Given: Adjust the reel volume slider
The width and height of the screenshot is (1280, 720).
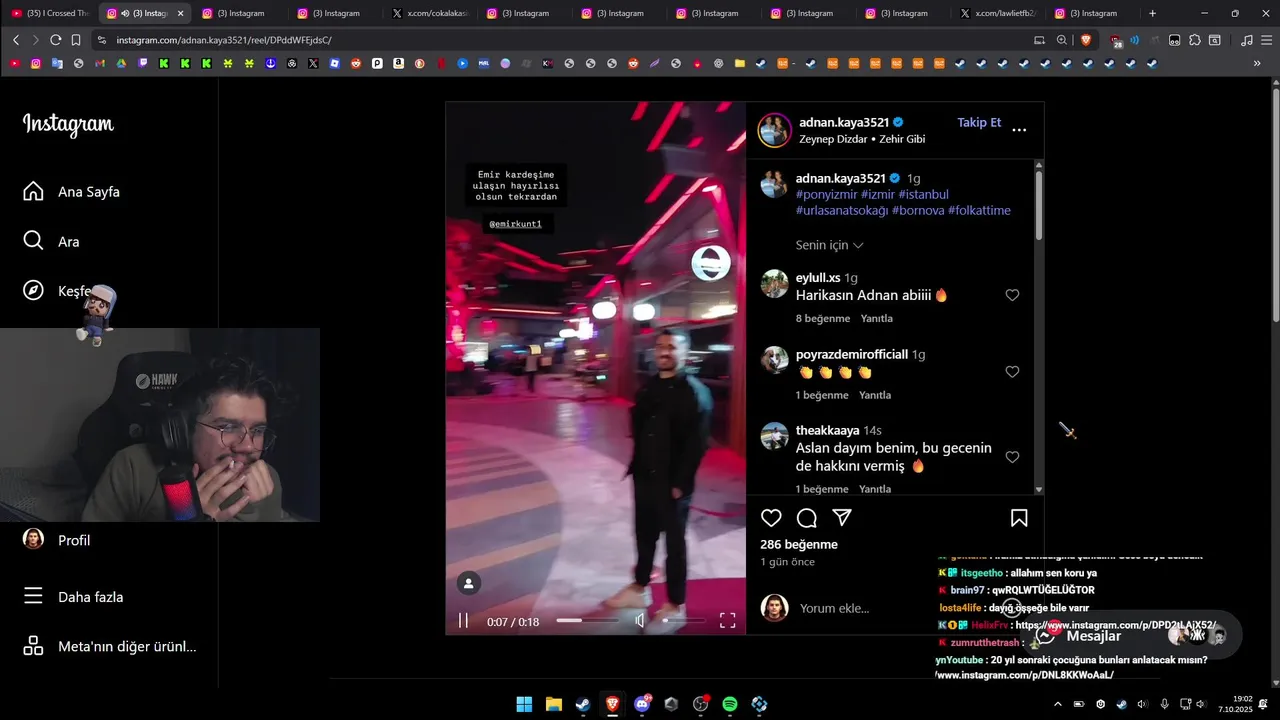Looking at the screenshot, I should click(x=684, y=621).
